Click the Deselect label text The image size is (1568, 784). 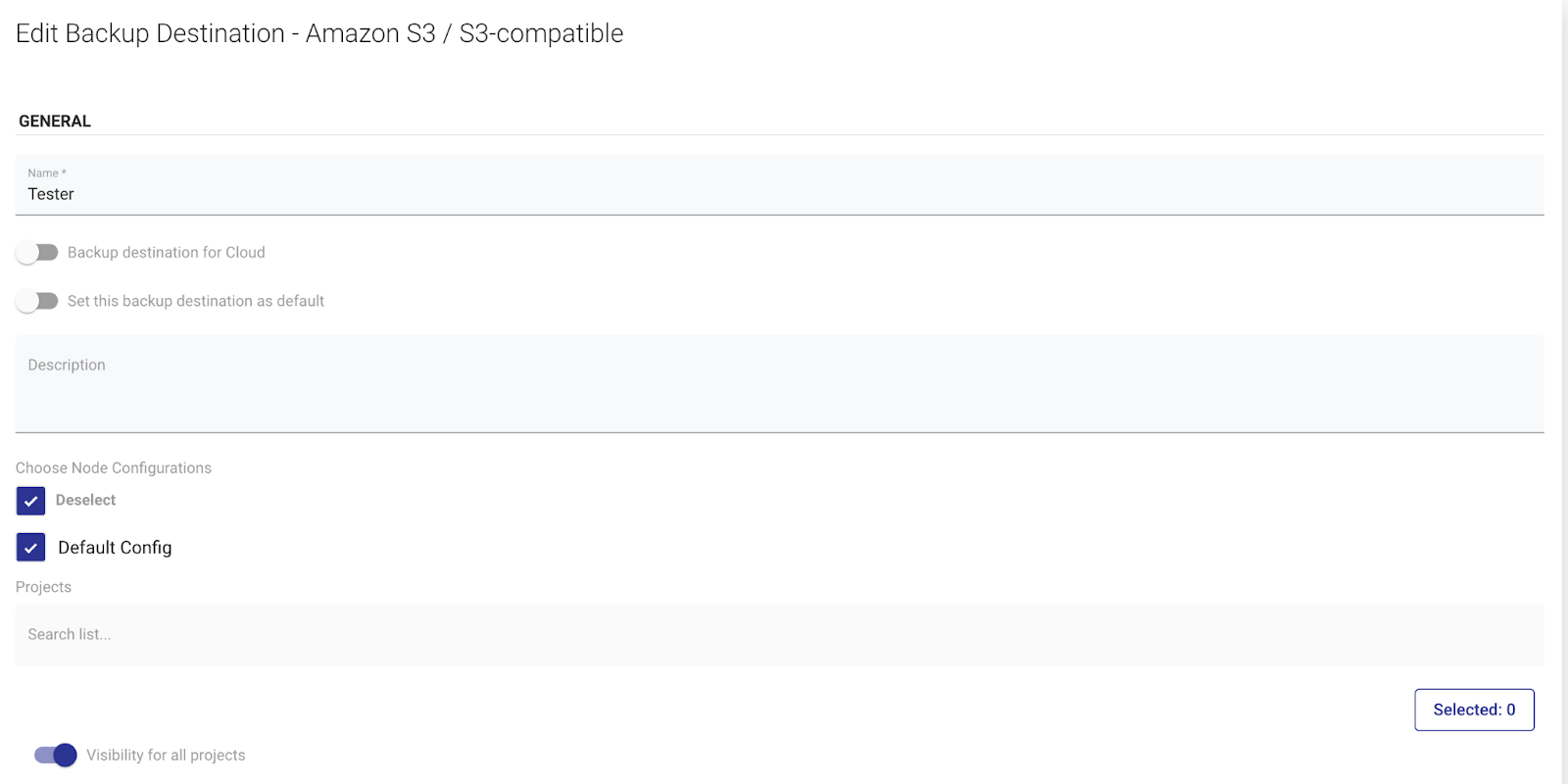coord(85,500)
